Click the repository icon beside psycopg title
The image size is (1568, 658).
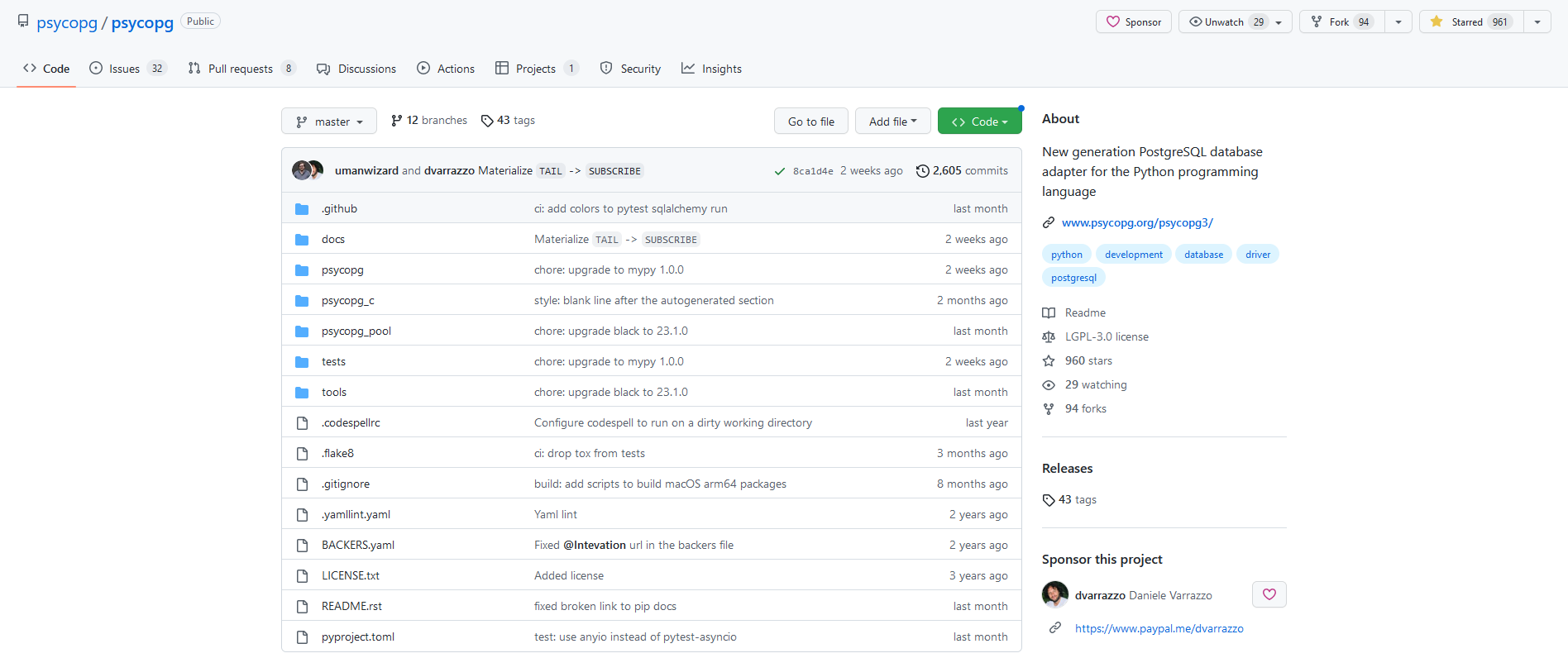coord(23,21)
